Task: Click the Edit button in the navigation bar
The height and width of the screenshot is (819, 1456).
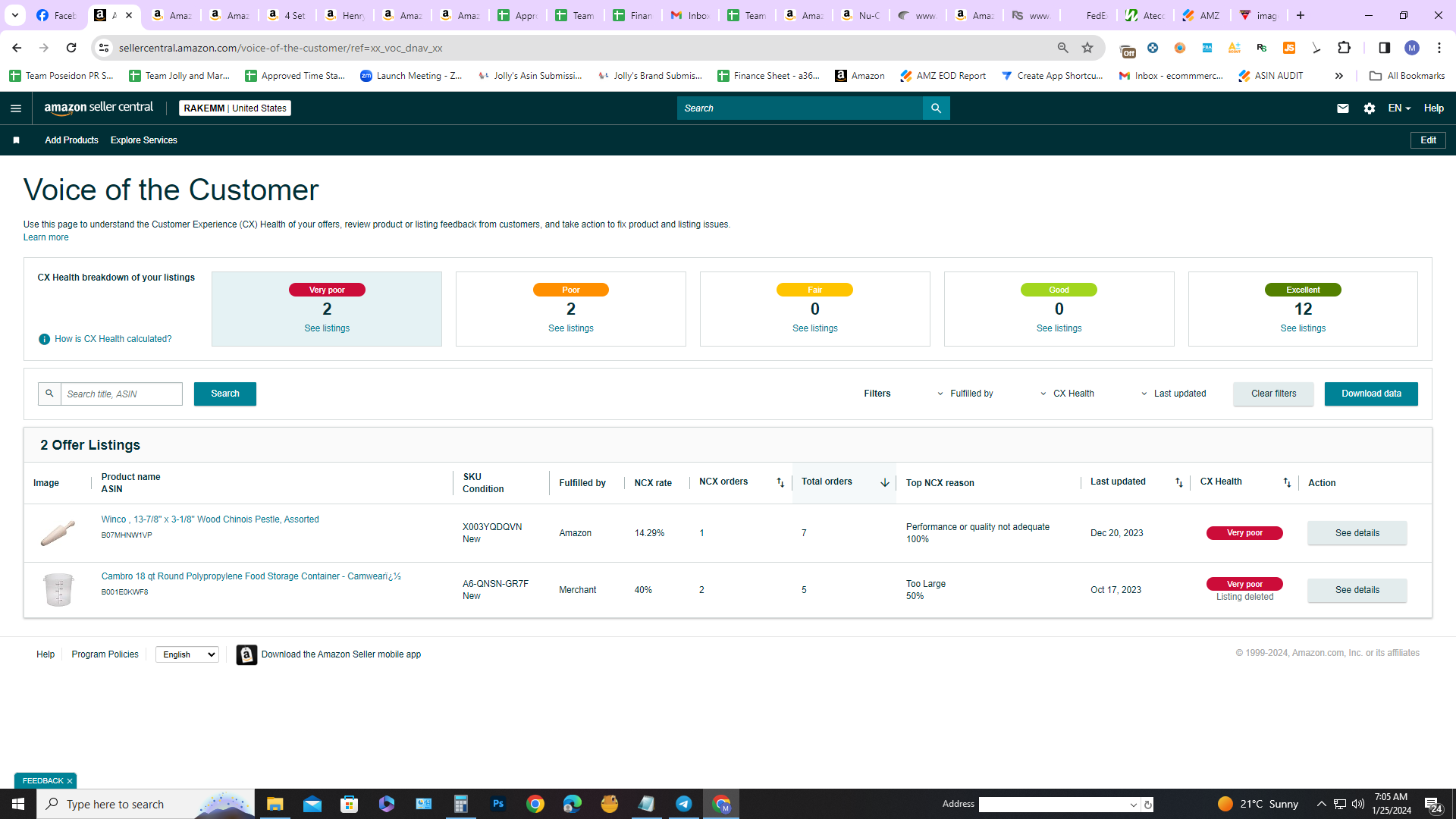Action: [x=1428, y=140]
